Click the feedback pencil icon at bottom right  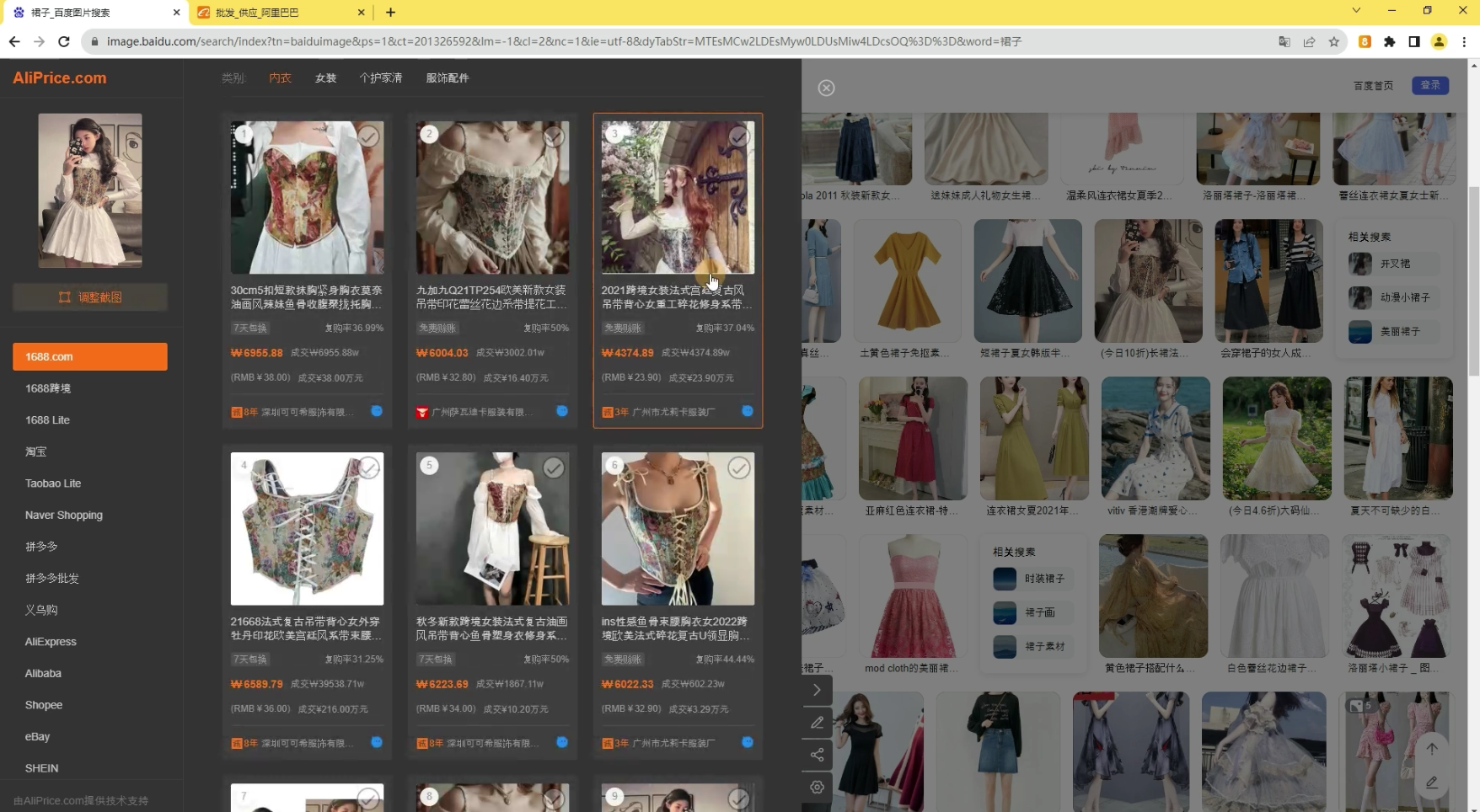[x=1431, y=783]
